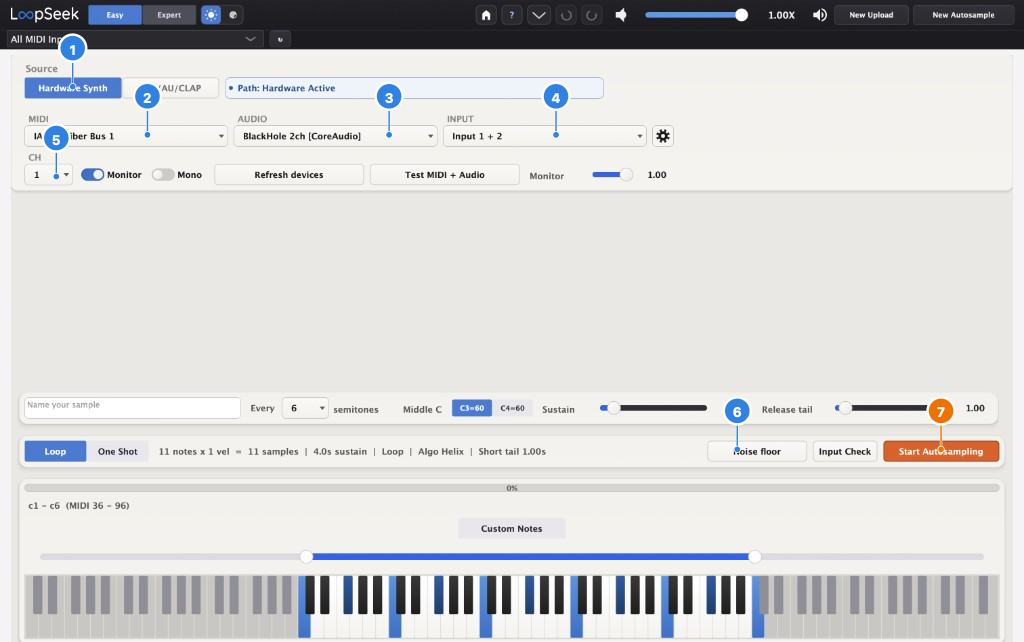
Task: Click Start Autosampling button
Action: click(941, 451)
